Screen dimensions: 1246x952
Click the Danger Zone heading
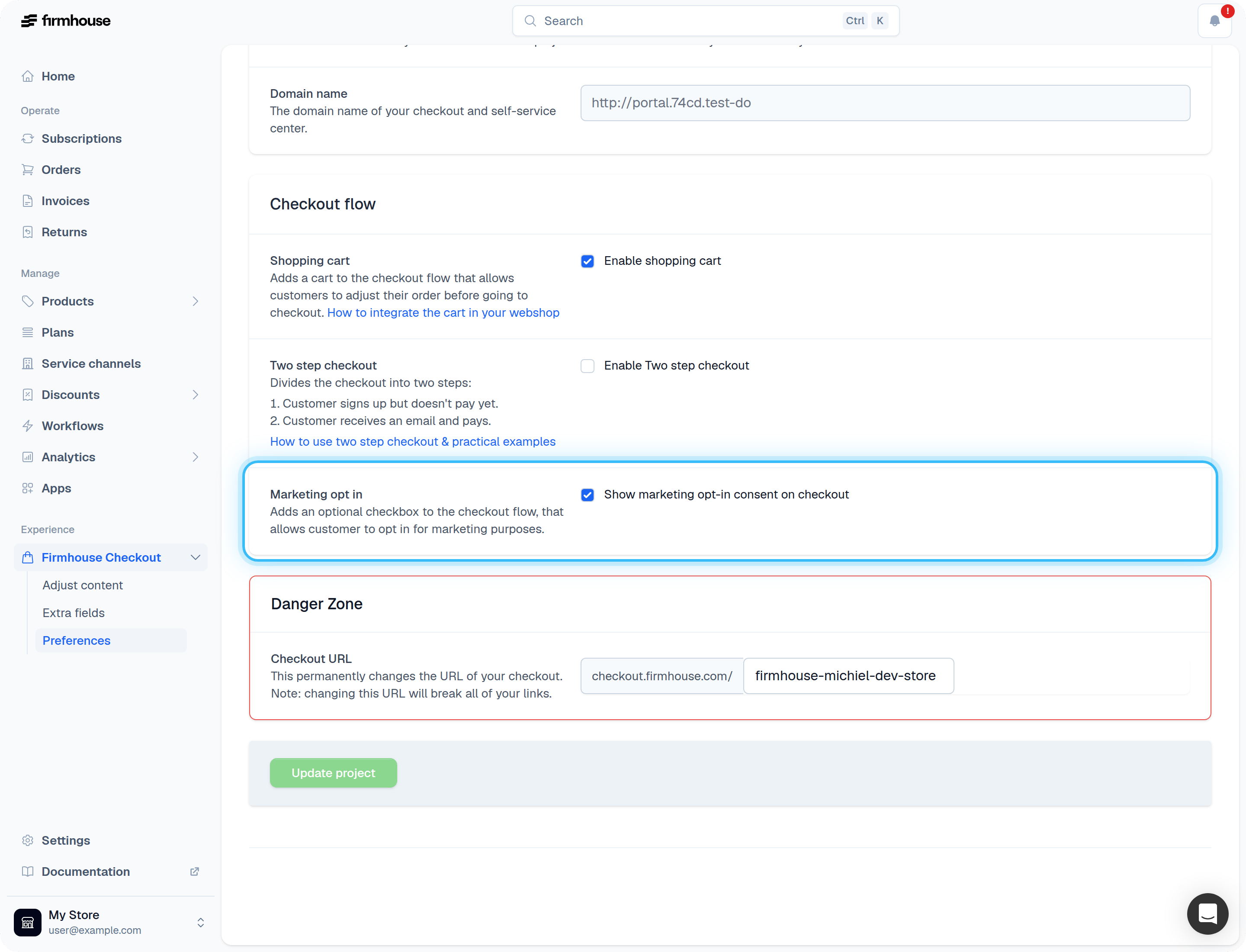coord(317,604)
